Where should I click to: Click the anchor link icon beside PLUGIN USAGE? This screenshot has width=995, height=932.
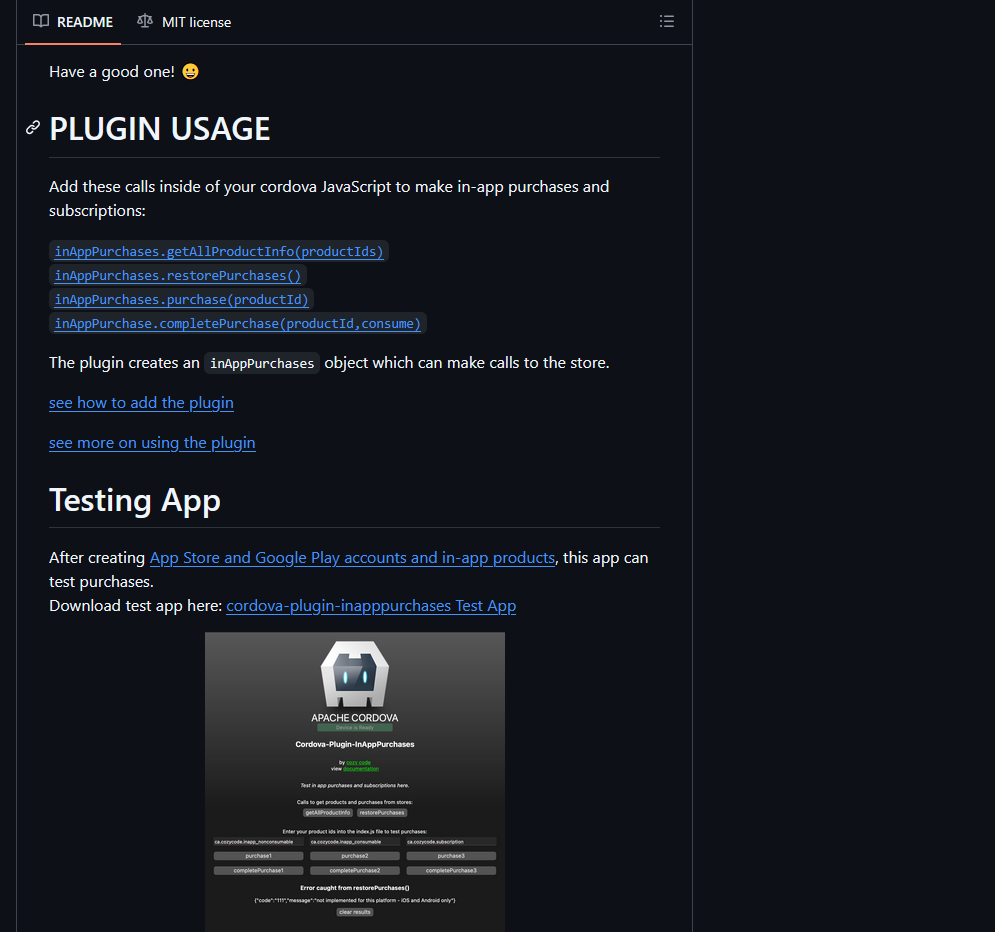32,128
